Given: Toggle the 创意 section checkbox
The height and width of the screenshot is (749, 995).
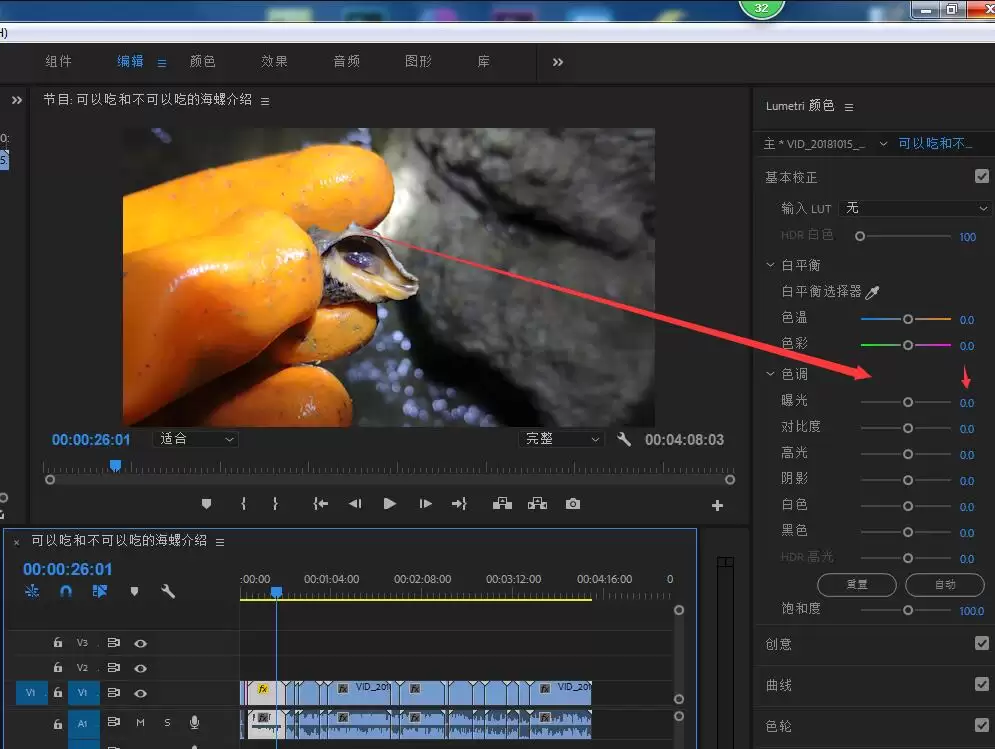Looking at the screenshot, I should 982,644.
